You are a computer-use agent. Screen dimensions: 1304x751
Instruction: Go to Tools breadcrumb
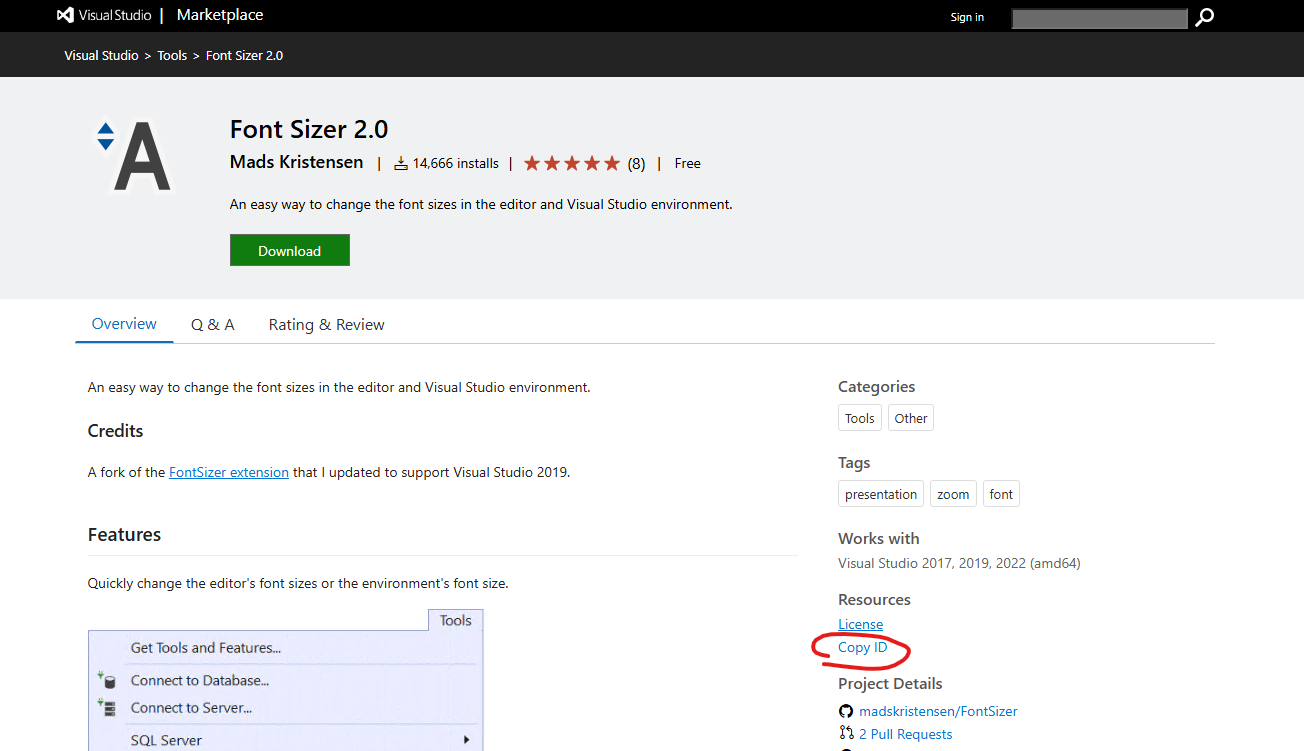tap(172, 55)
